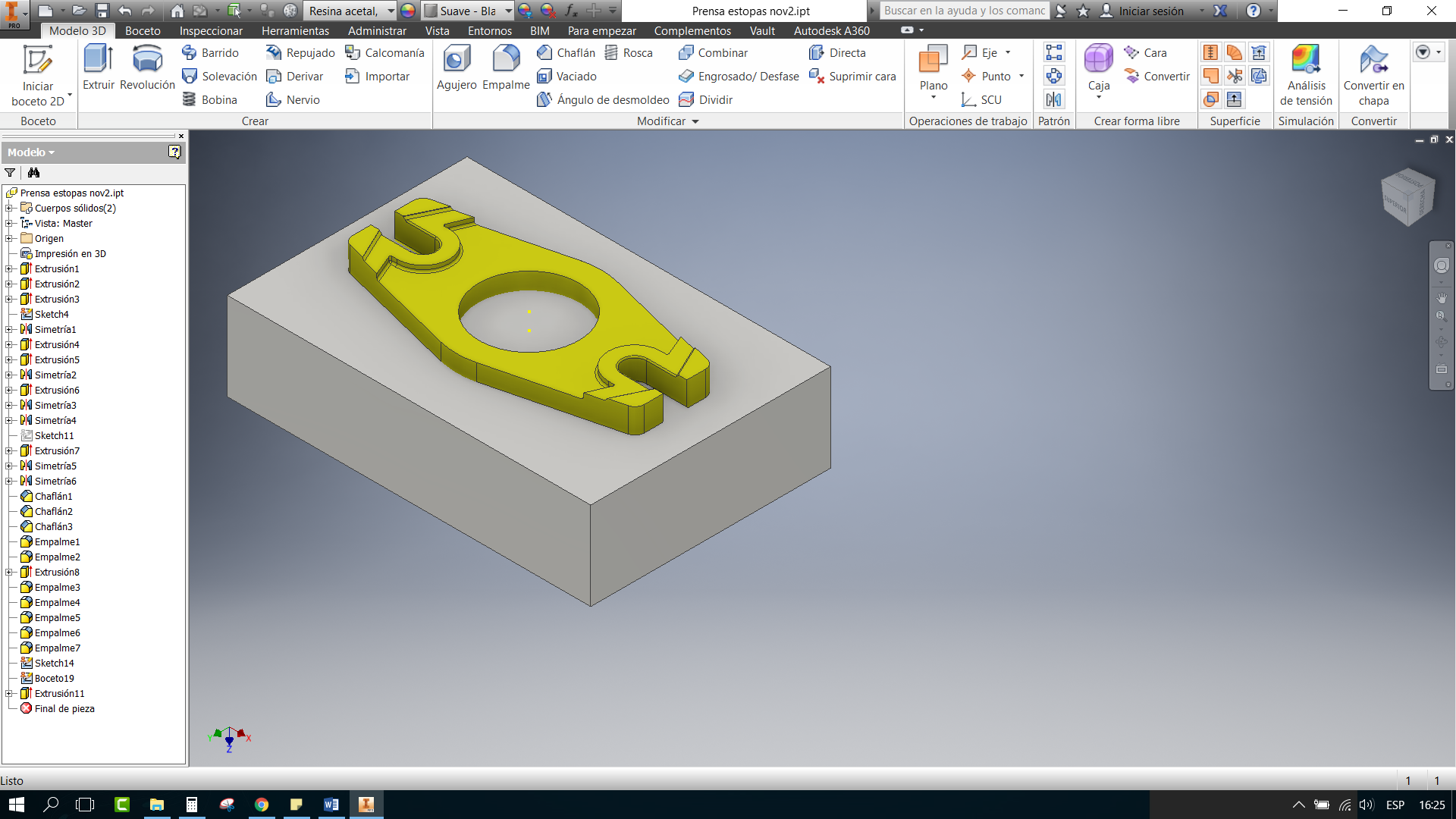
Task: Open the Modificar panel dropdown arrow
Action: click(x=695, y=121)
